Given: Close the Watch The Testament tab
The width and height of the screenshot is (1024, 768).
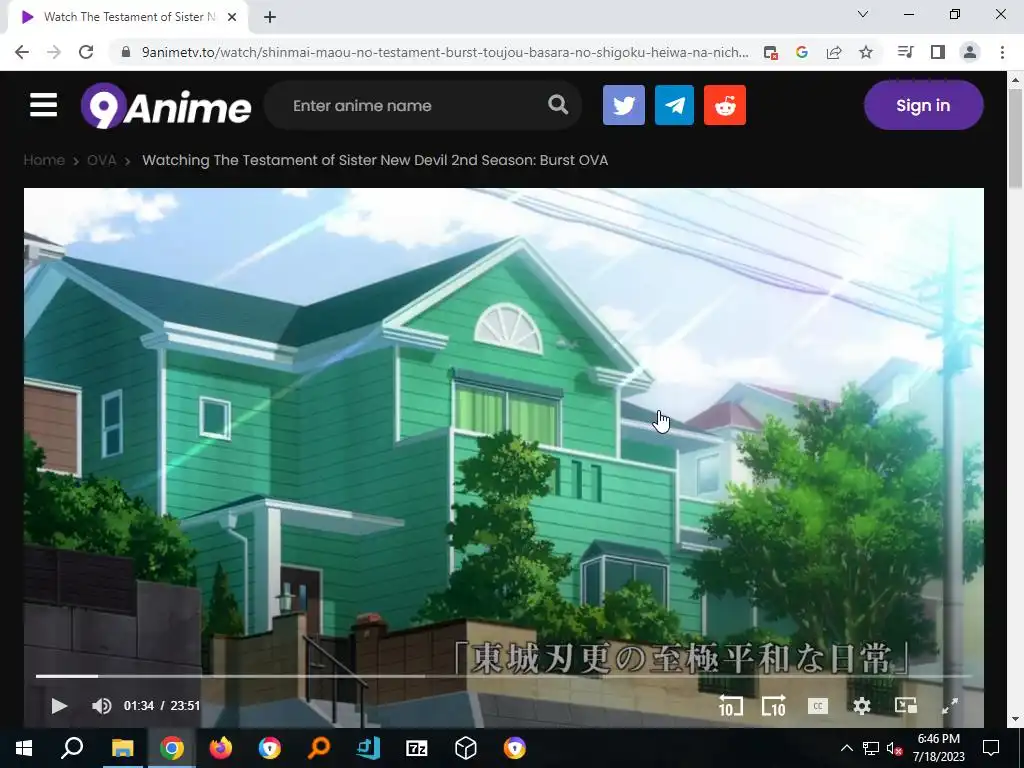Looking at the screenshot, I should point(232,18).
